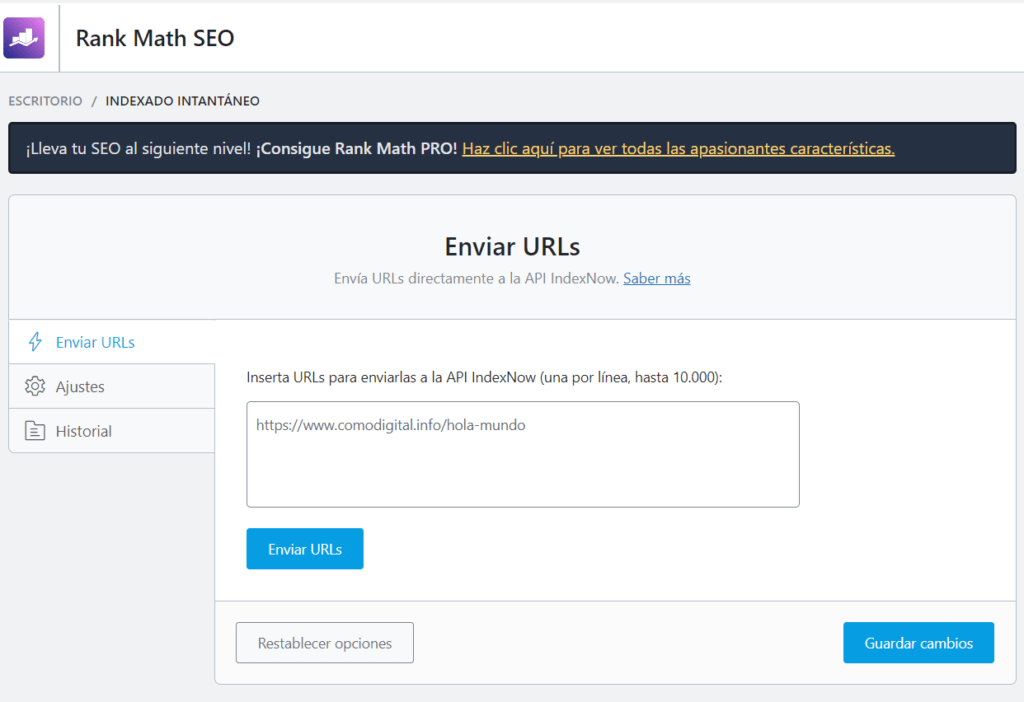
Task: Save with the Guardar cambios button
Action: click(x=918, y=643)
